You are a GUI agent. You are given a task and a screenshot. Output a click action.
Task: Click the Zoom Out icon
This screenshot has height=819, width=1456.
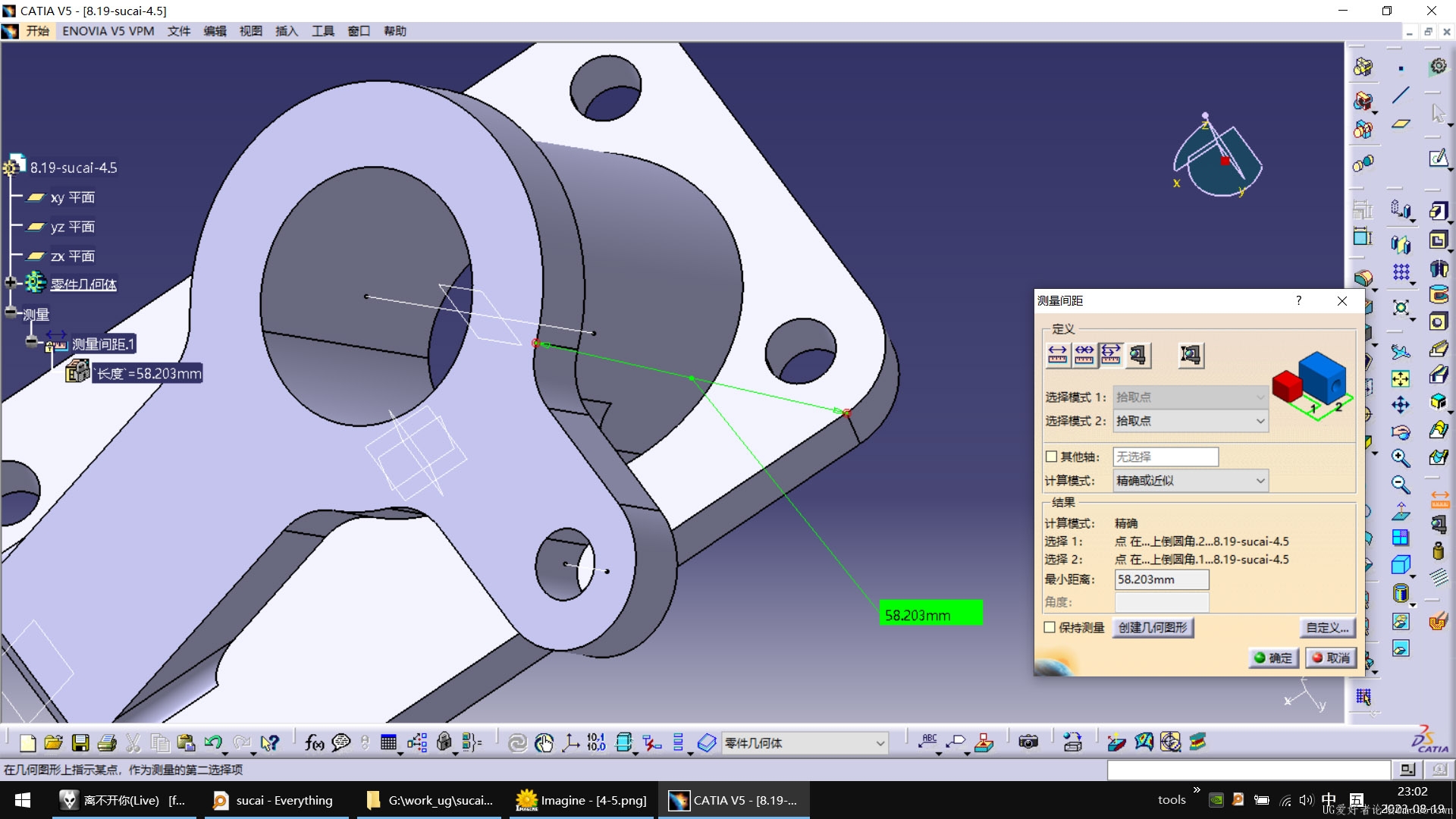tap(1401, 485)
